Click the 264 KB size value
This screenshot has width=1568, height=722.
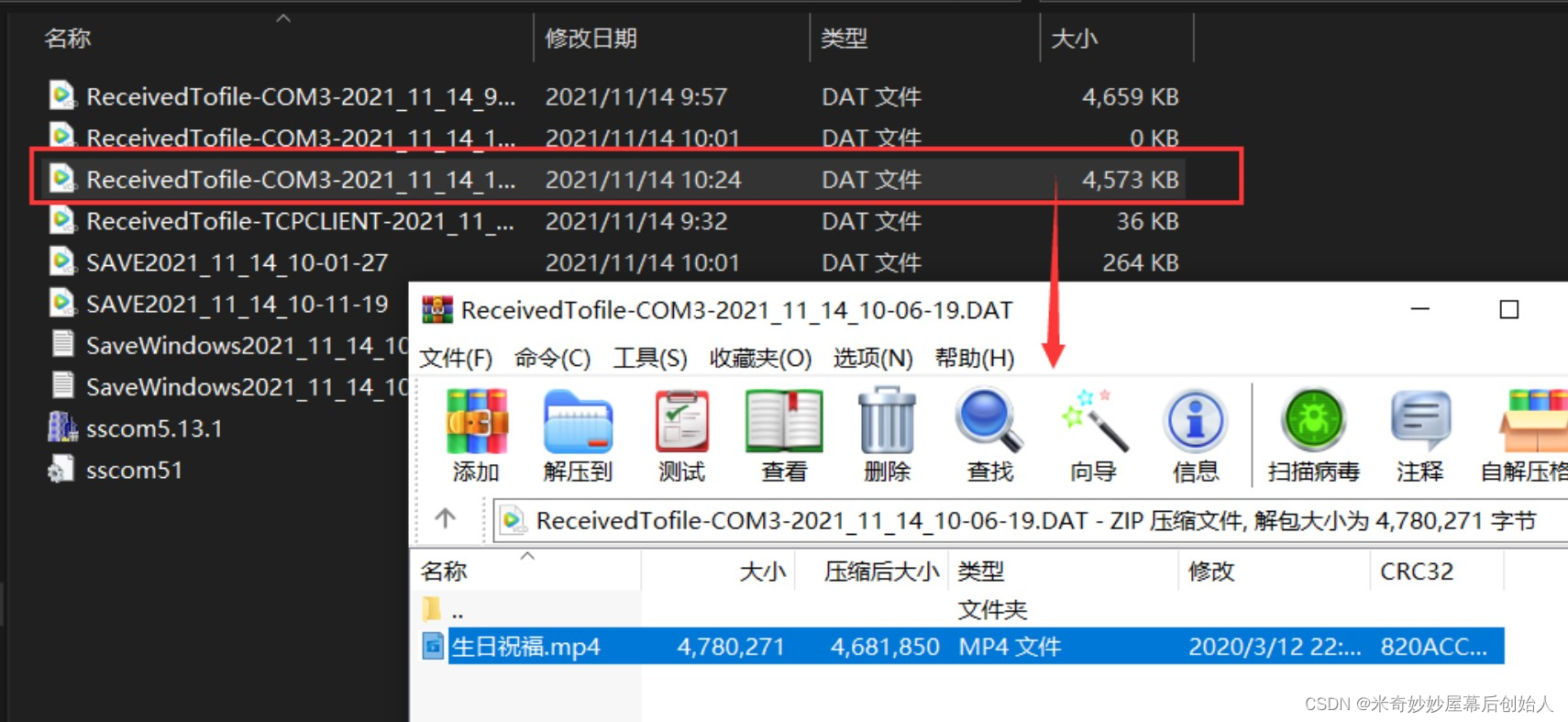point(1141,262)
